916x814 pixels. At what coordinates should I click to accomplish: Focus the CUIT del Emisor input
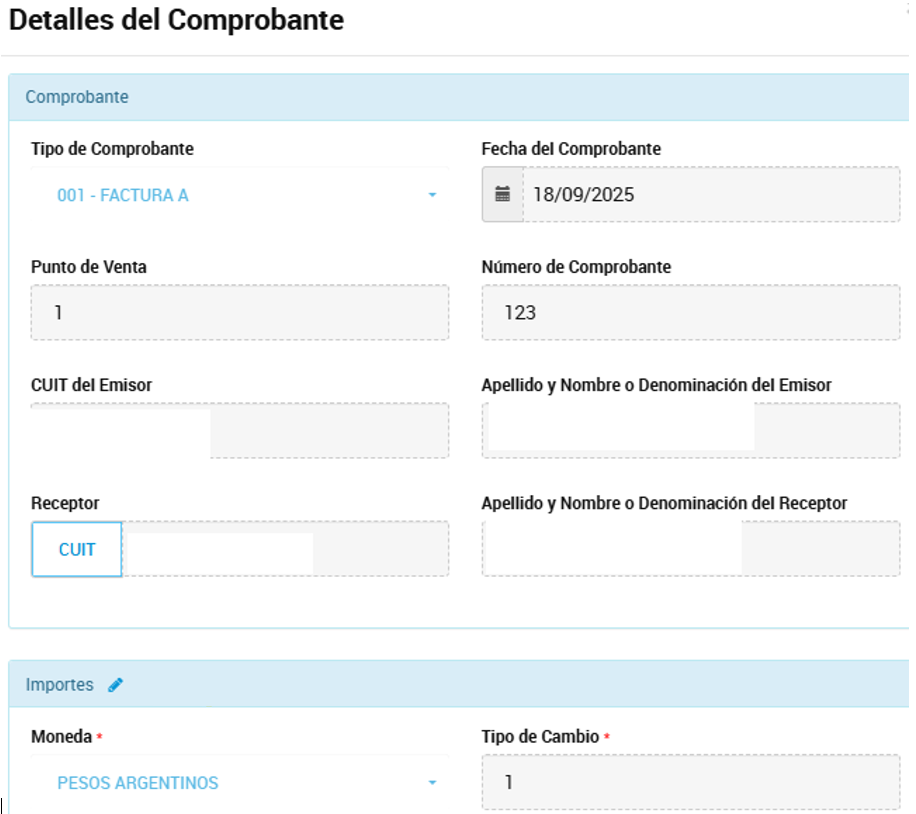click(x=240, y=431)
